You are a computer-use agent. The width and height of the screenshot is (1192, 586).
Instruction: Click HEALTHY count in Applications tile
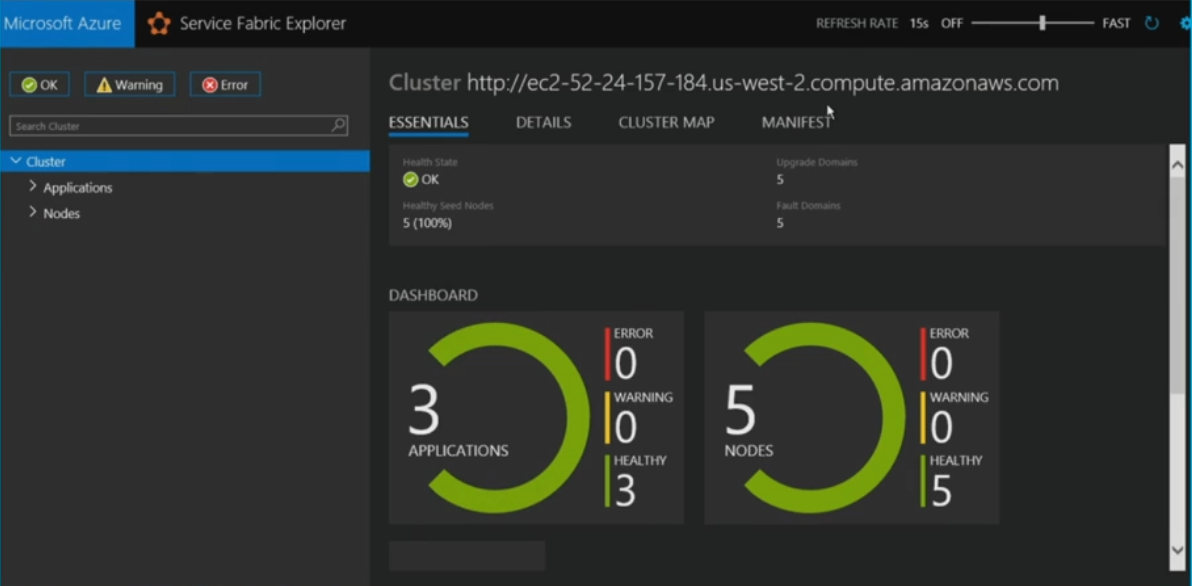tap(625, 491)
